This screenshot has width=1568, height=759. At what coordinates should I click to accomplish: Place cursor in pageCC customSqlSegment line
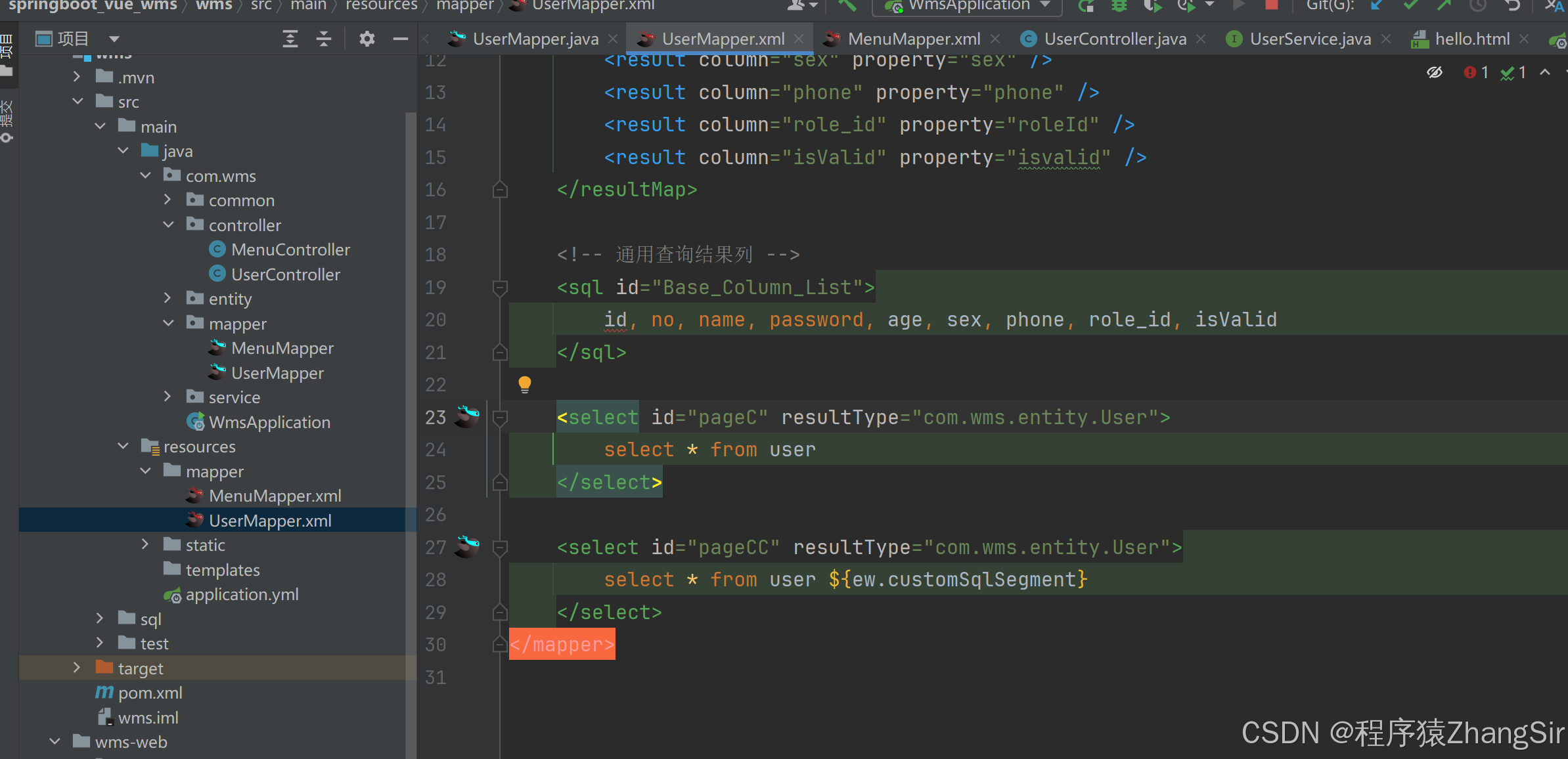[x=846, y=579]
